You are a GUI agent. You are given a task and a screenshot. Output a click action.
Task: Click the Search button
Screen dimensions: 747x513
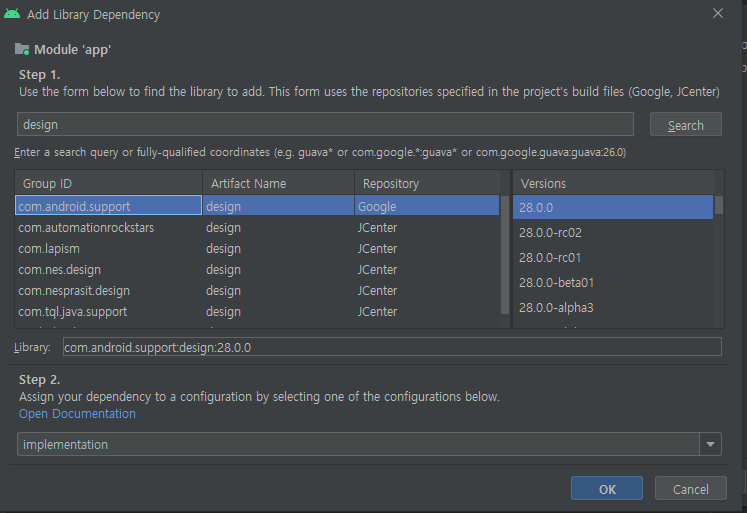click(686, 125)
